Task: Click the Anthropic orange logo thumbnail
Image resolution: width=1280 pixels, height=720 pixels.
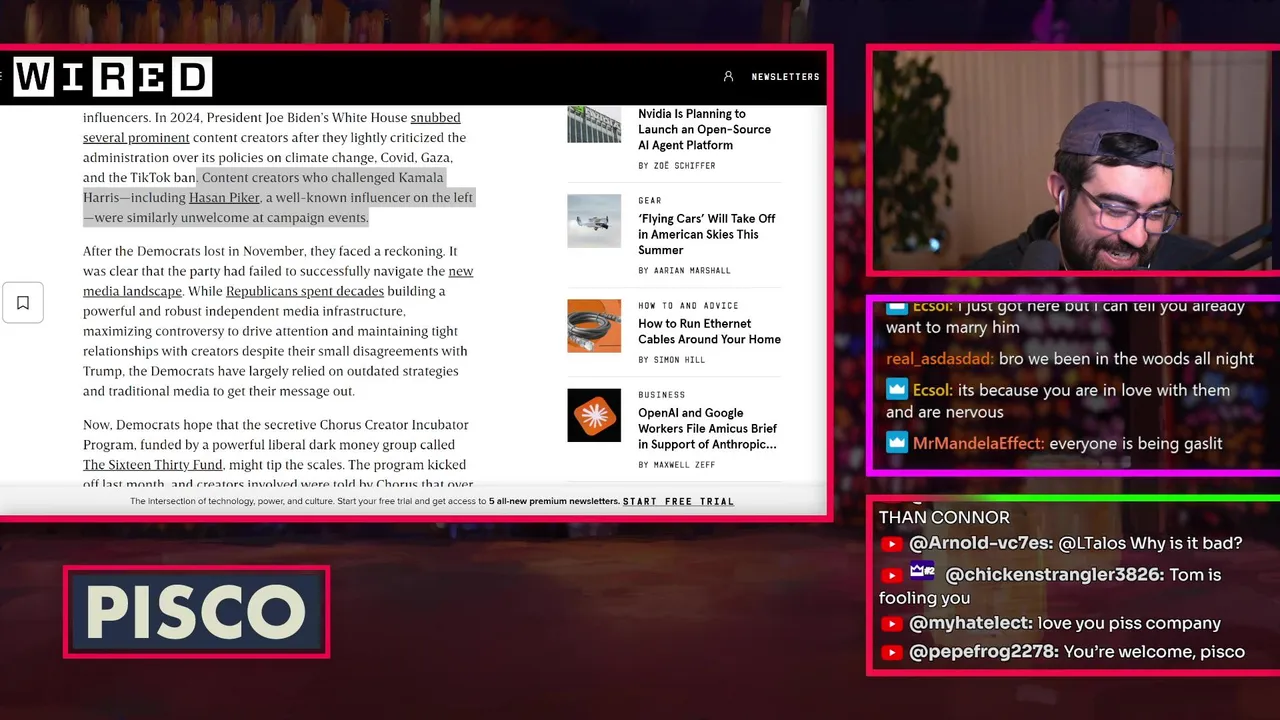Action: click(594, 415)
